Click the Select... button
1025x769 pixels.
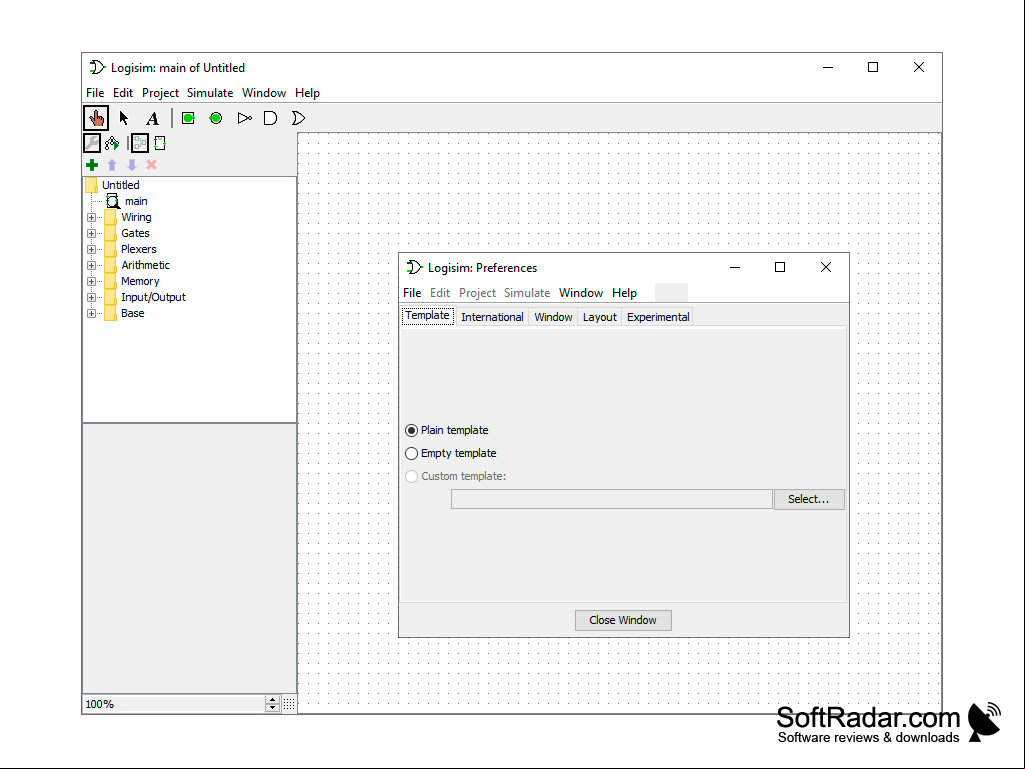click(809, 500)
